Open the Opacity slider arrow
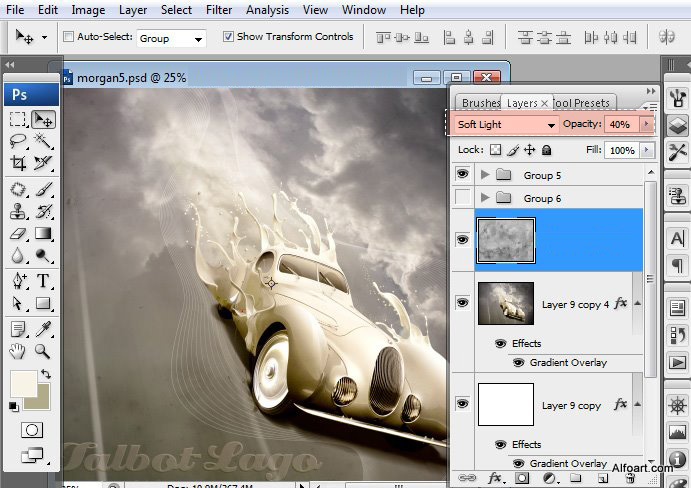 [646, 124]
